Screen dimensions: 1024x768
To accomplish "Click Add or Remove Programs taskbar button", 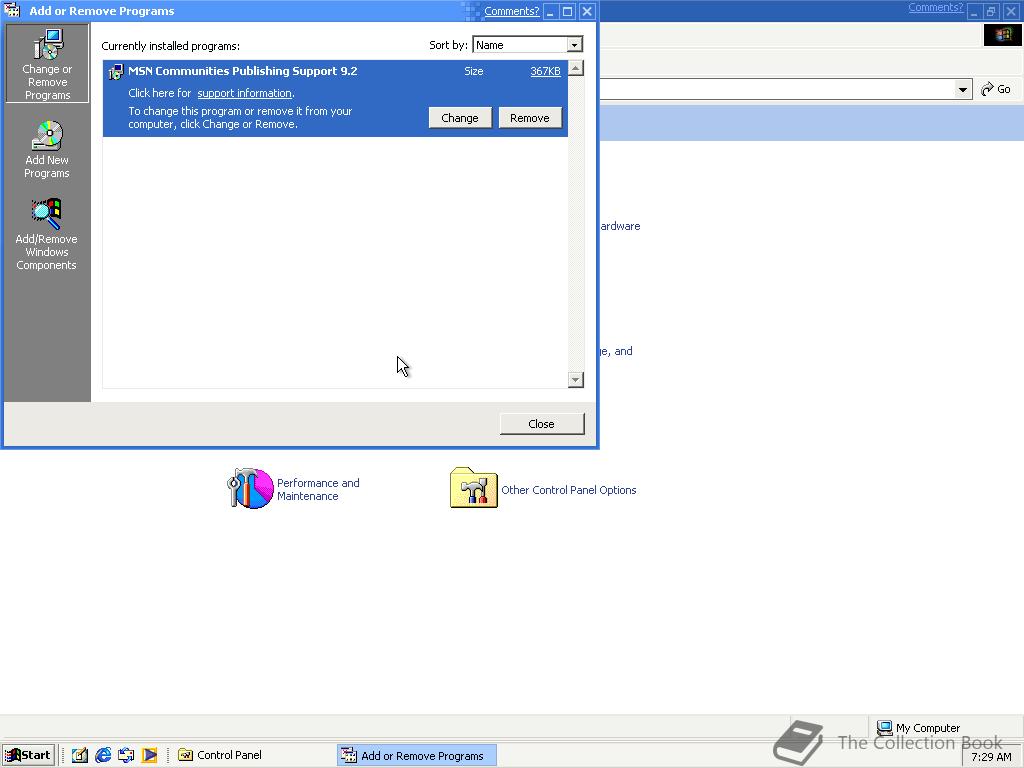I will [x=417, y=756].
